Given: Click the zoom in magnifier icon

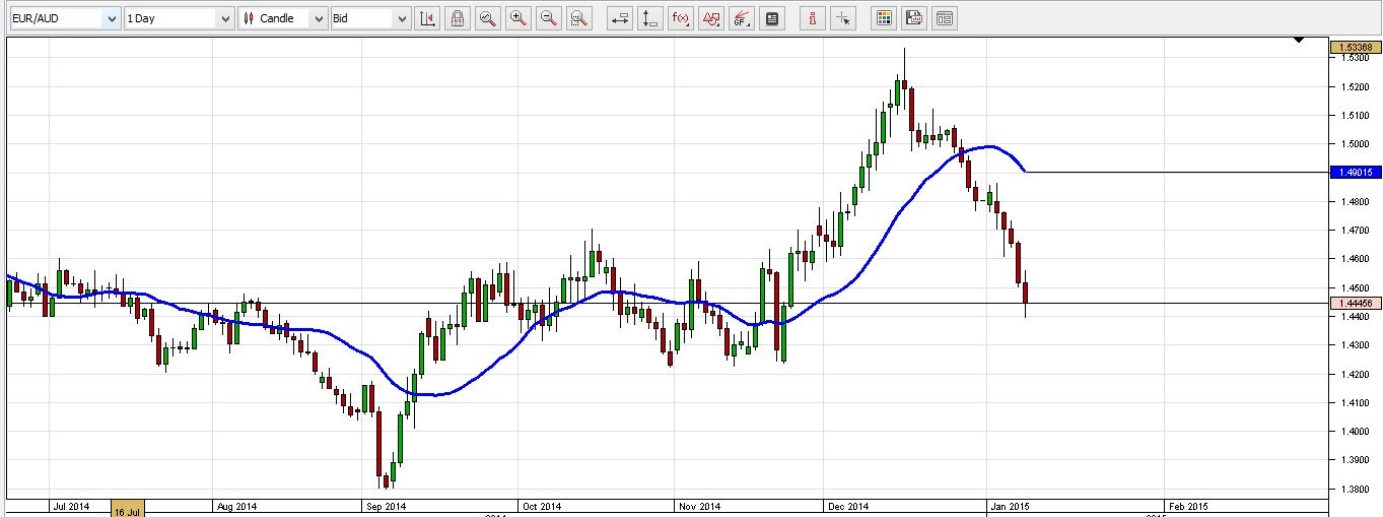Looking at the screenshot, I should (518, 18).
